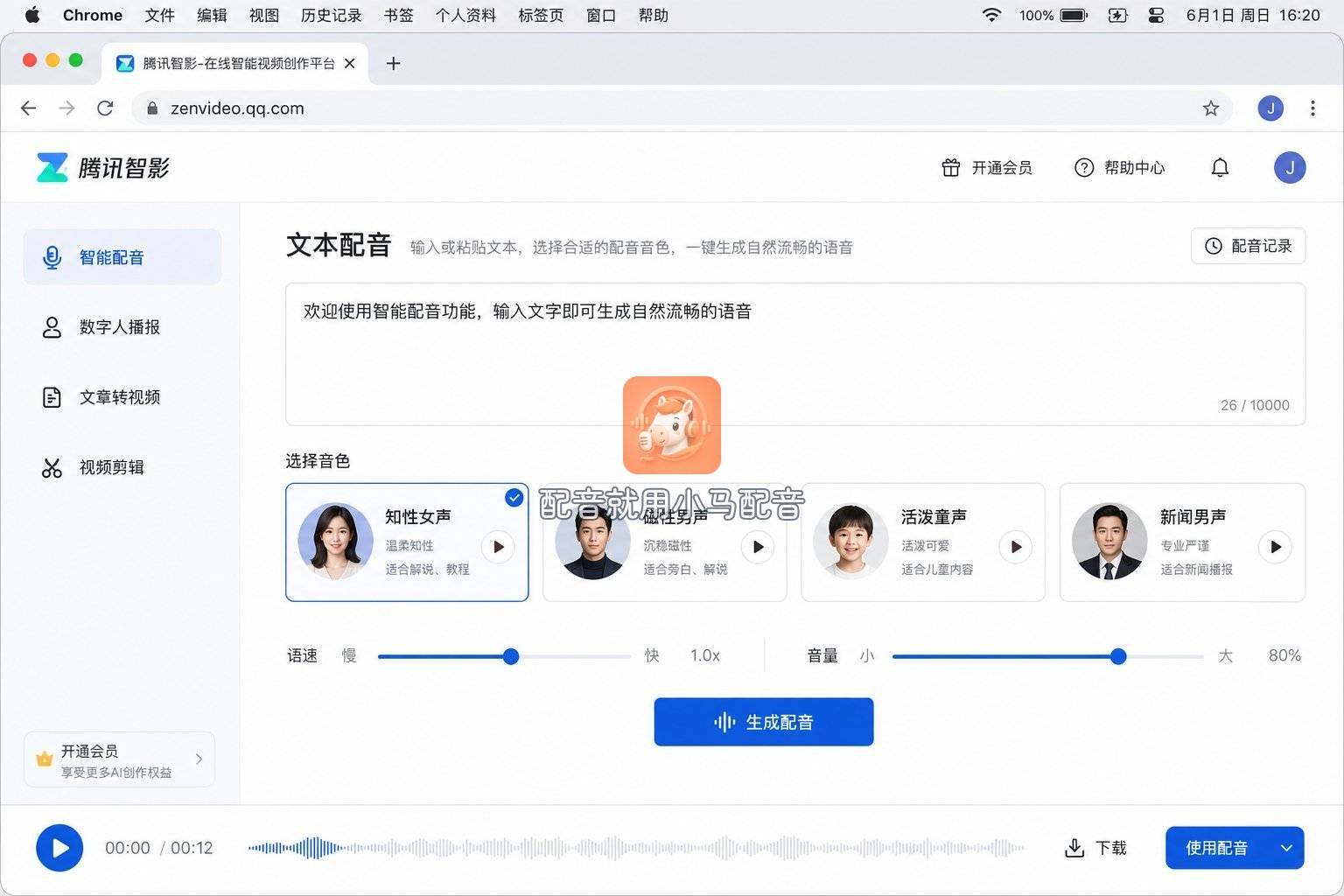Switch to 文章转视频 section
Viewport: 1344px width, 896px height.
pyautogui.click(x=122, y=396)
